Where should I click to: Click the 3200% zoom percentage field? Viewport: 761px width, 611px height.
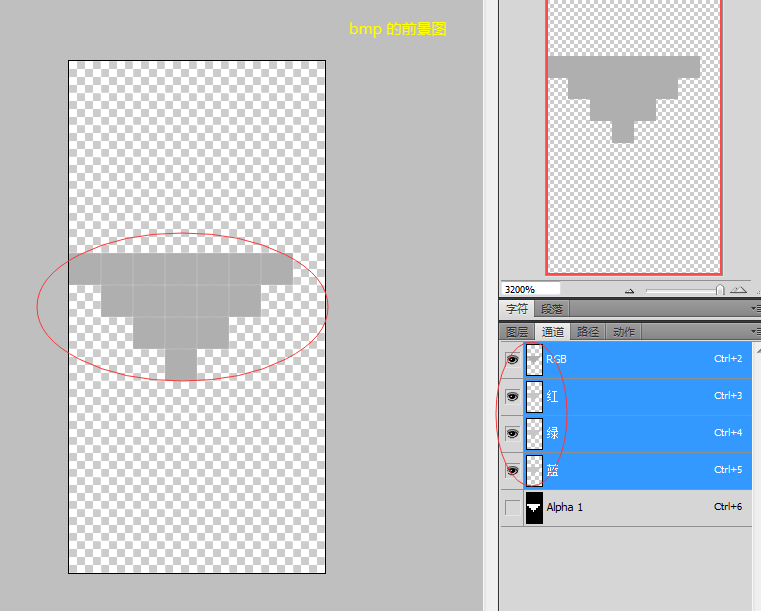click(x=530, y=289)
